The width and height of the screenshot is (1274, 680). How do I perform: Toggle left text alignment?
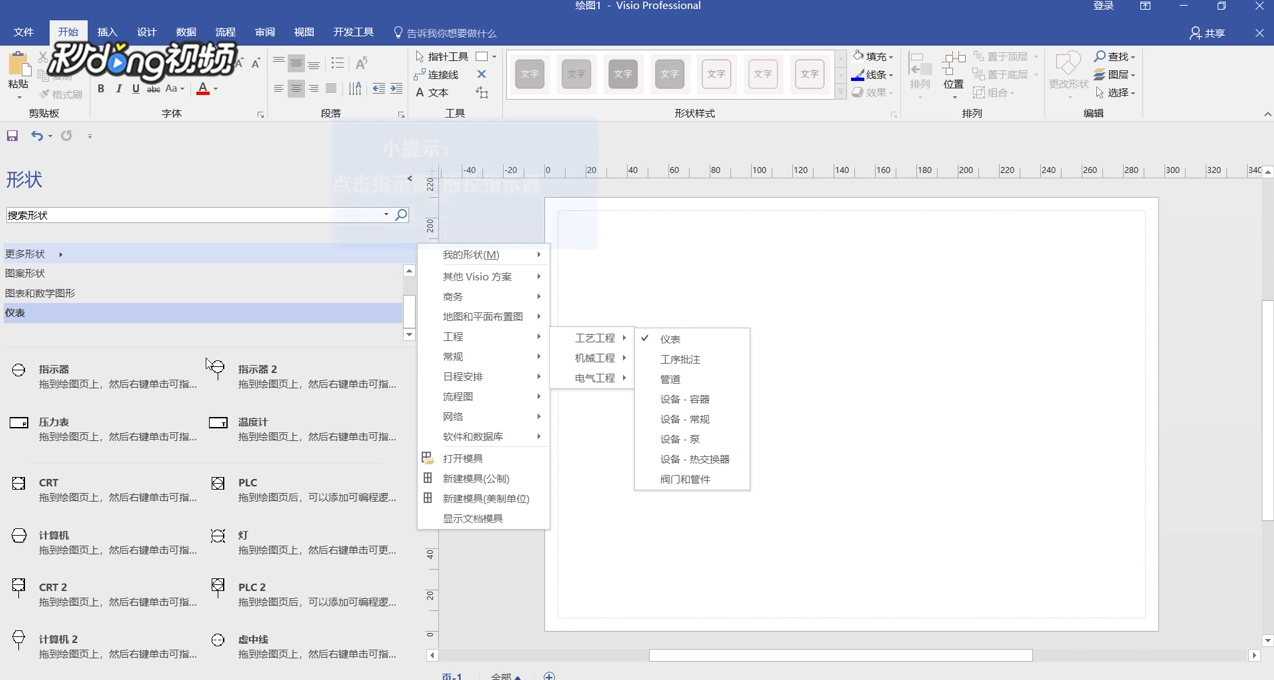tap(278, 89)
